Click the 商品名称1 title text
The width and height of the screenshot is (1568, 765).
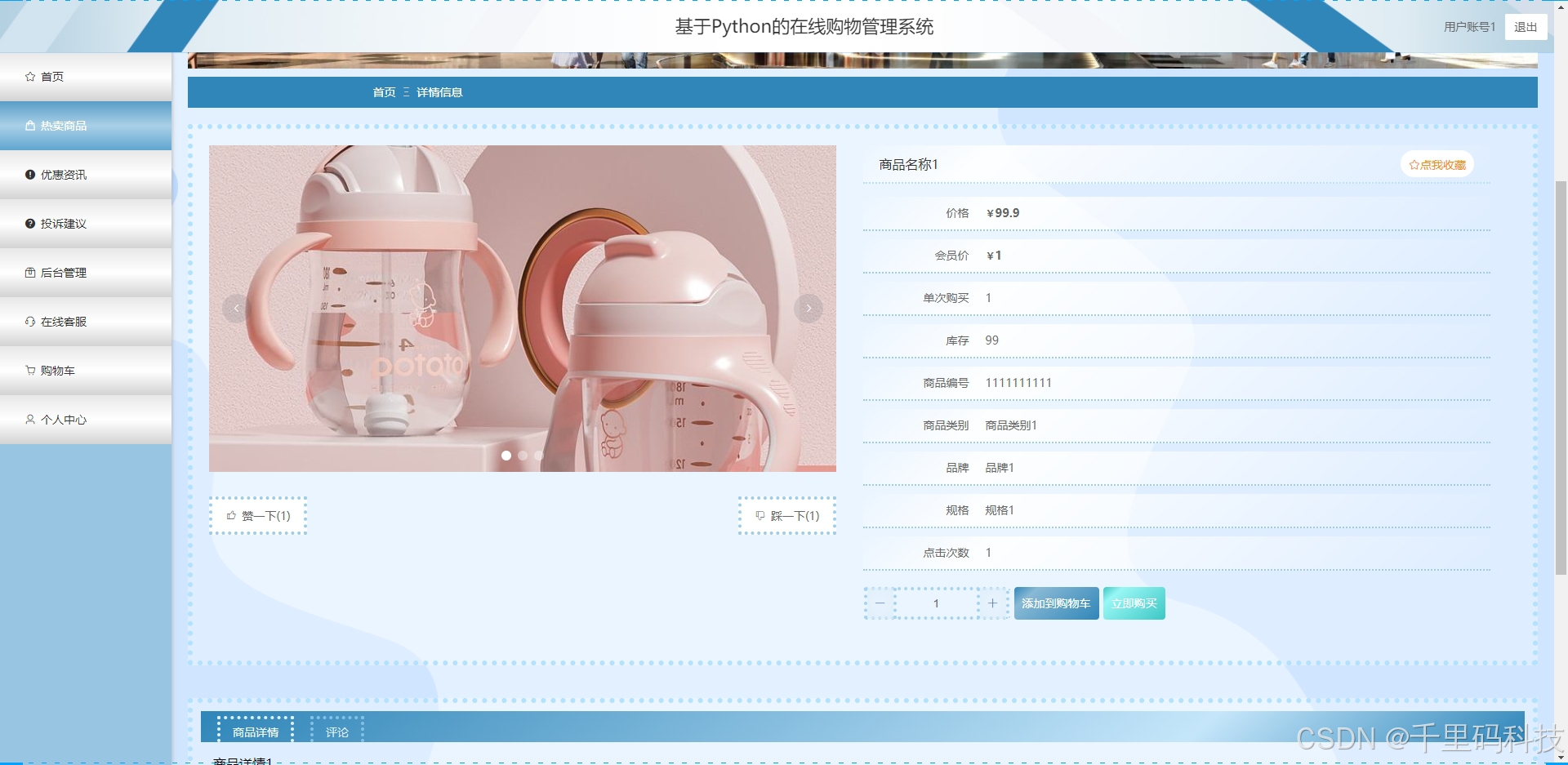pyautogui.click(x=908, y=165)
